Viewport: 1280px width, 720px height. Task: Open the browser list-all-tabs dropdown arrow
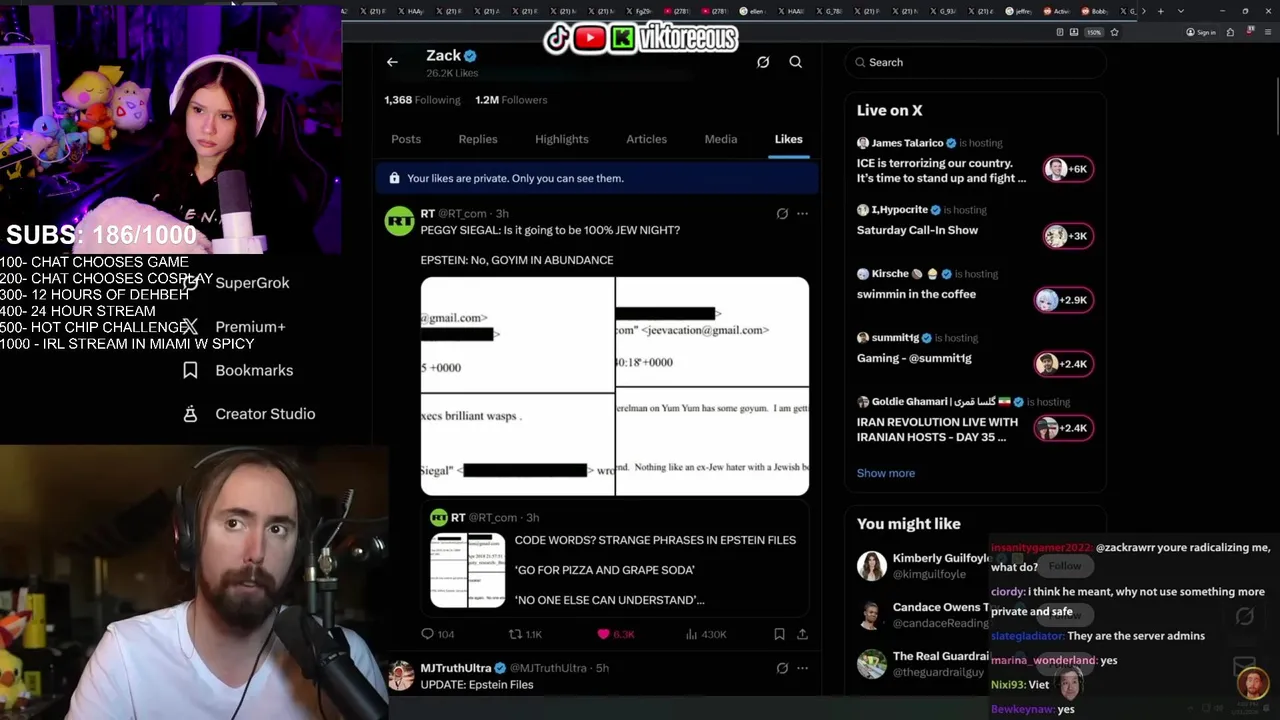(1181, 11)
